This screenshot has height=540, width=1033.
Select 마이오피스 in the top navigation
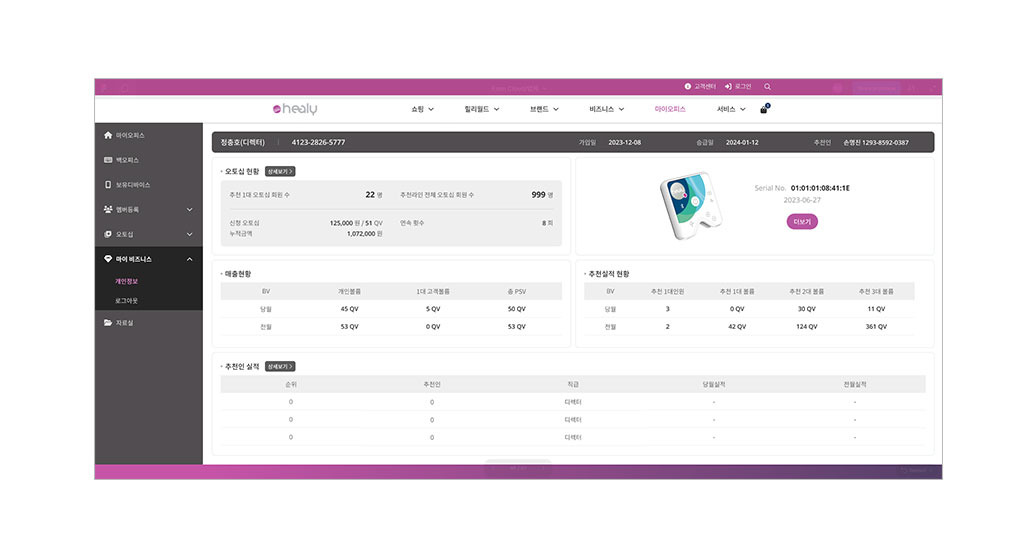tap(670, 109)
